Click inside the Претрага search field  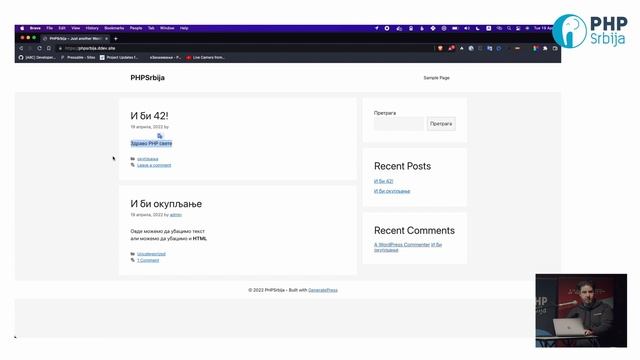point(399,124)
